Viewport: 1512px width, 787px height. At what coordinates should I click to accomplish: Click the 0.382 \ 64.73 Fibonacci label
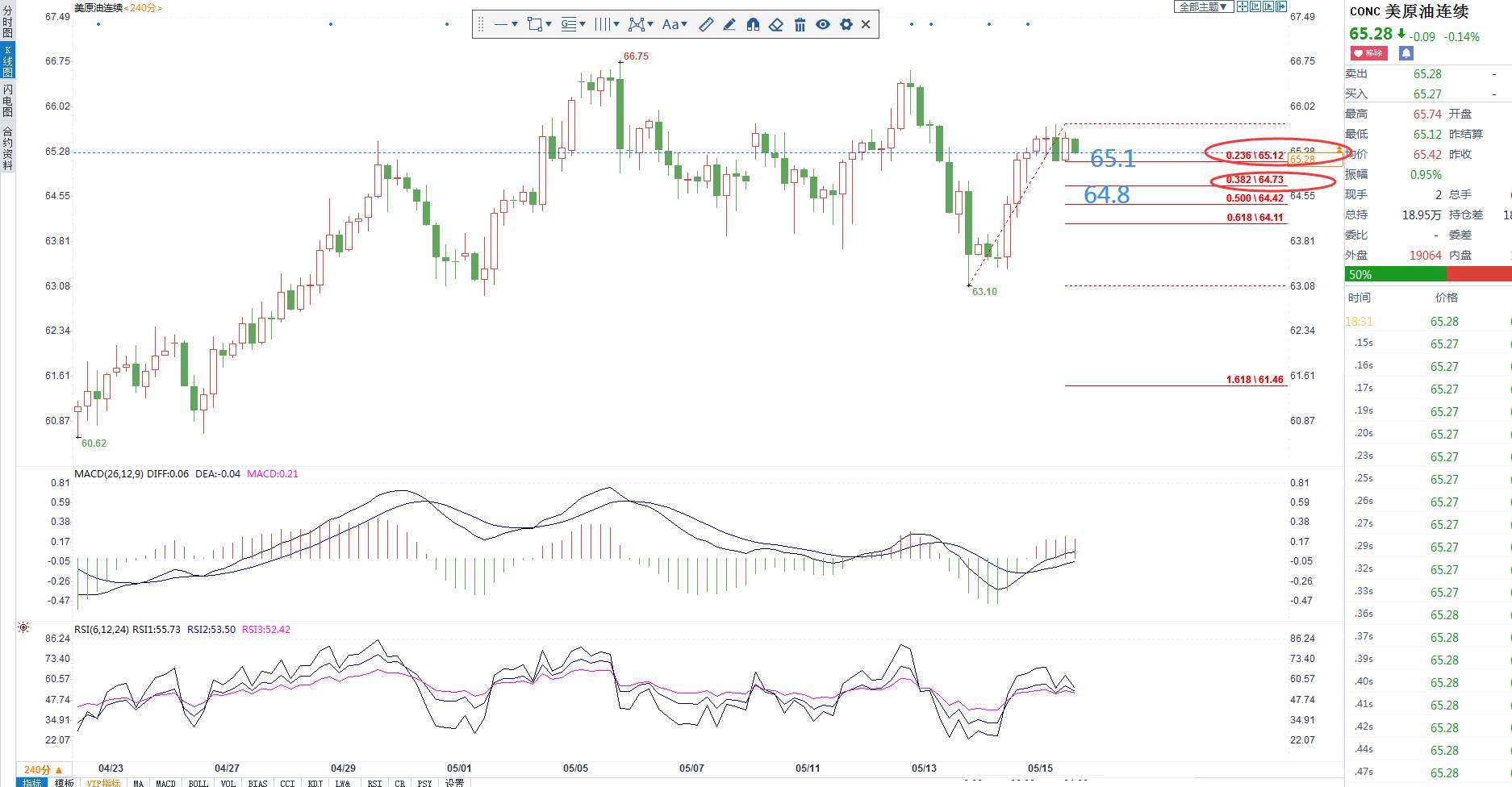tap(1255, 180)
